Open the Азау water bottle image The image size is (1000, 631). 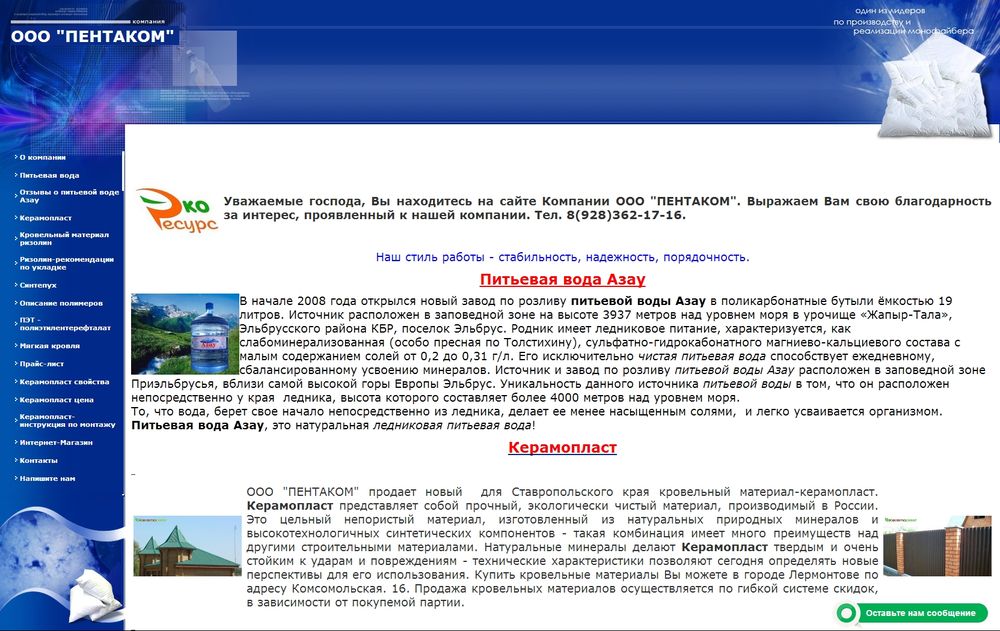tap(185, 334)
